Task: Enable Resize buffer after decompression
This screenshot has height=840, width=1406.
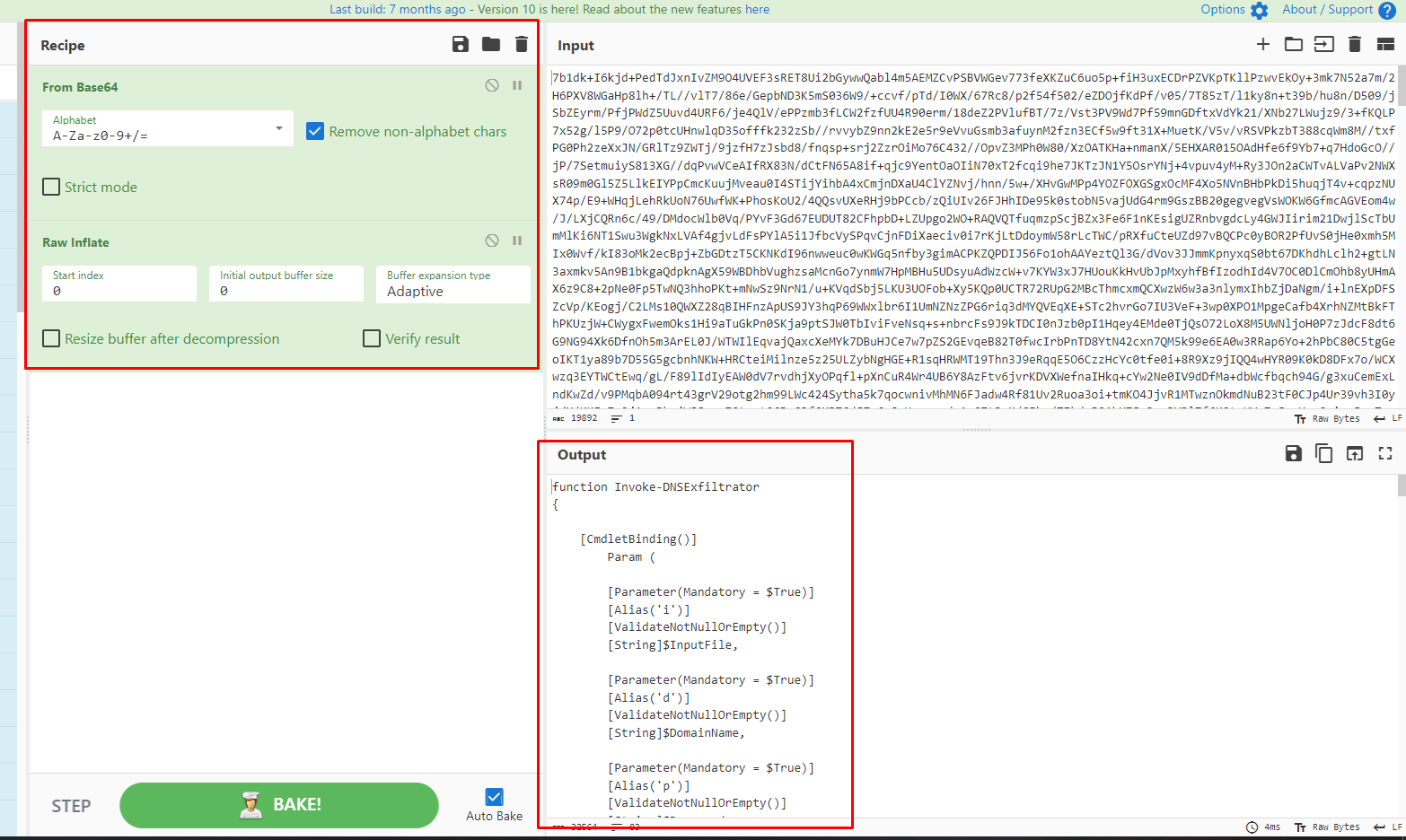Action: click(x=51, y=338)
